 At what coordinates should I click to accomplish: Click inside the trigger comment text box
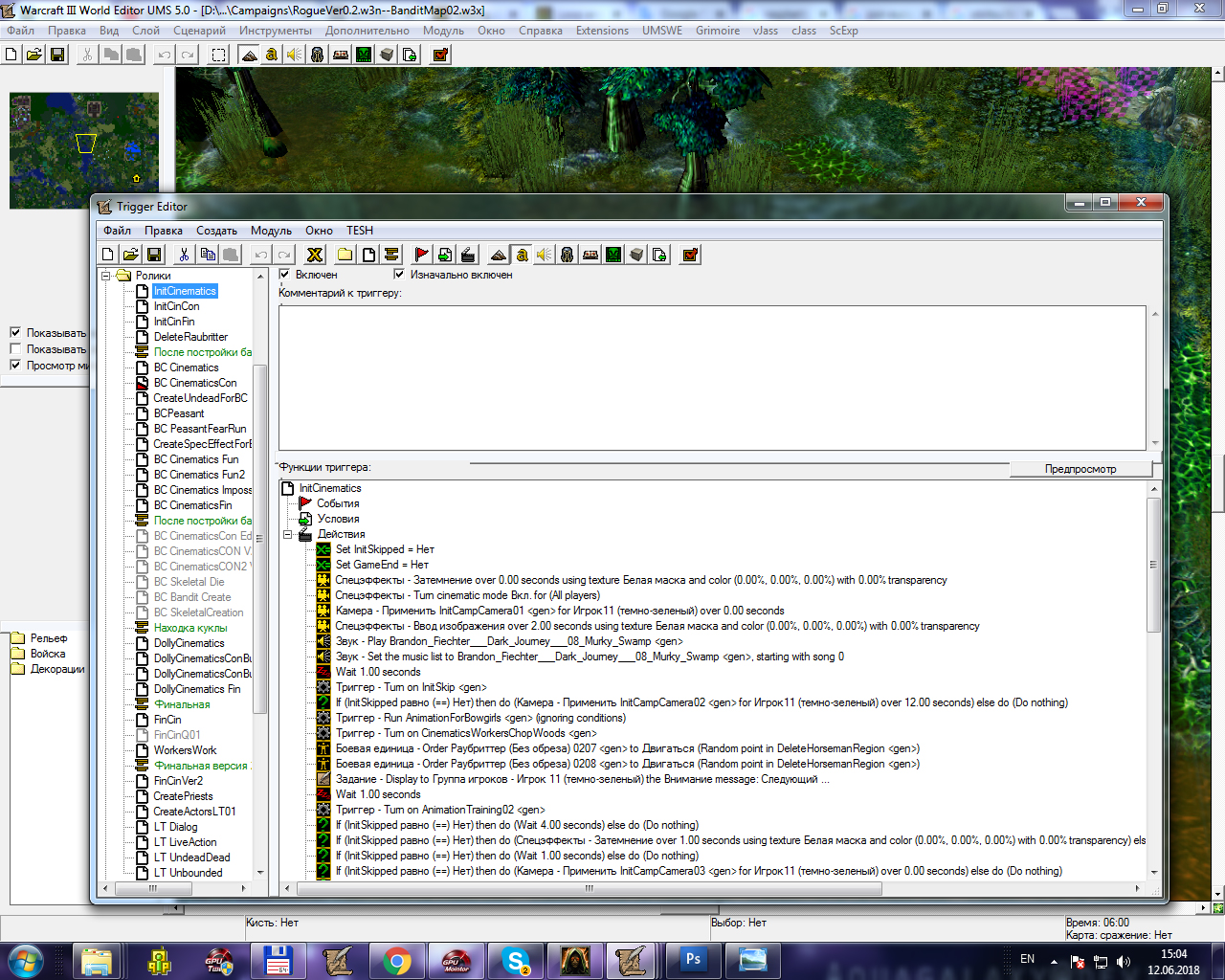[712, 377]
